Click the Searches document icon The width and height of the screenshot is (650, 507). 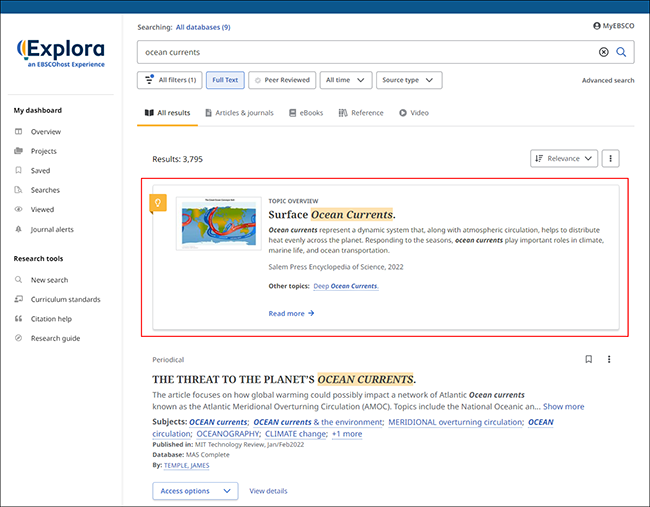[18, 190]
